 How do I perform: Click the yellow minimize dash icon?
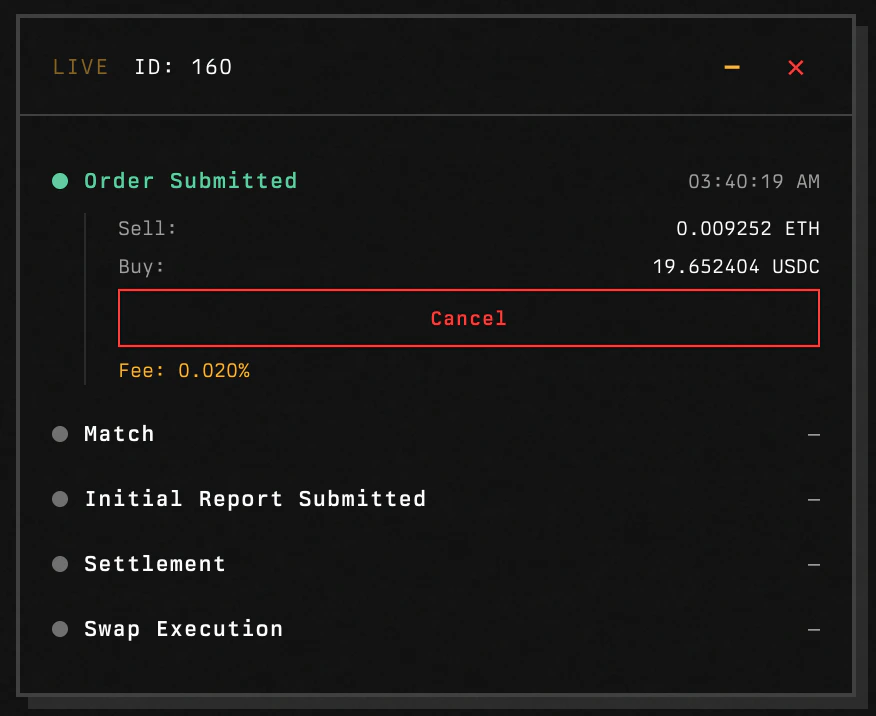click(731, 67)
